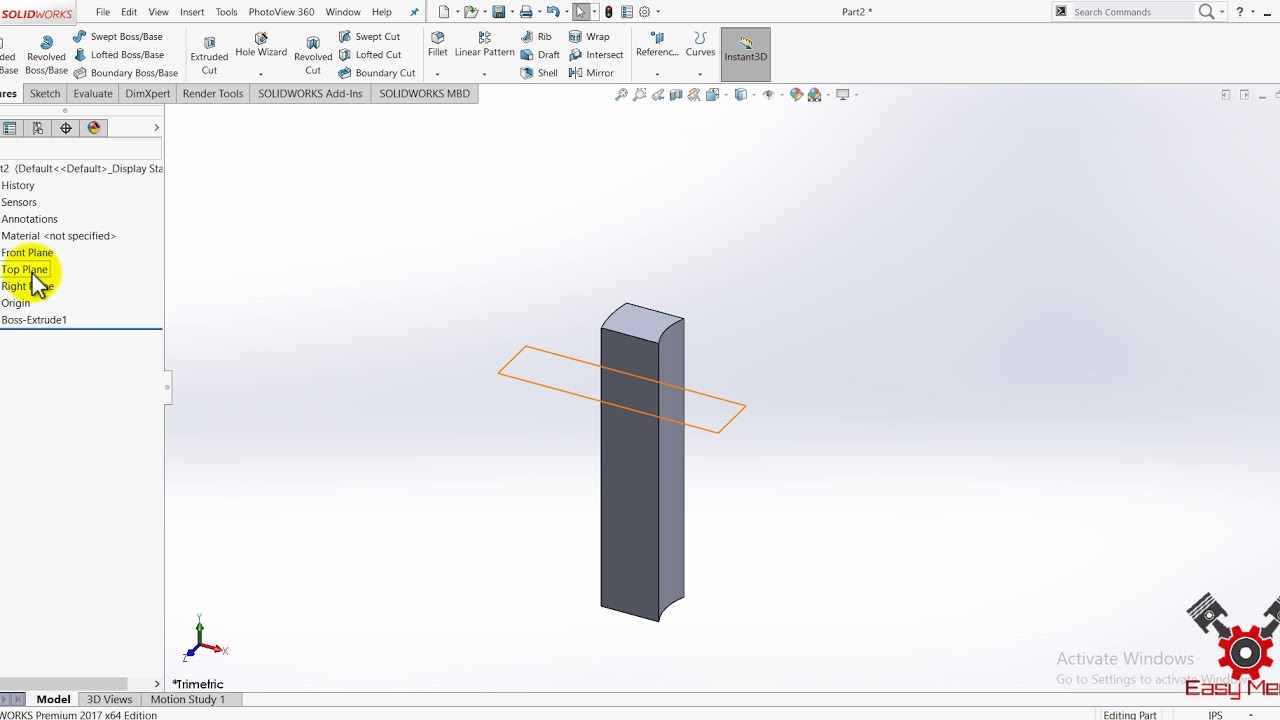Click the Save icon

point(498,12)
